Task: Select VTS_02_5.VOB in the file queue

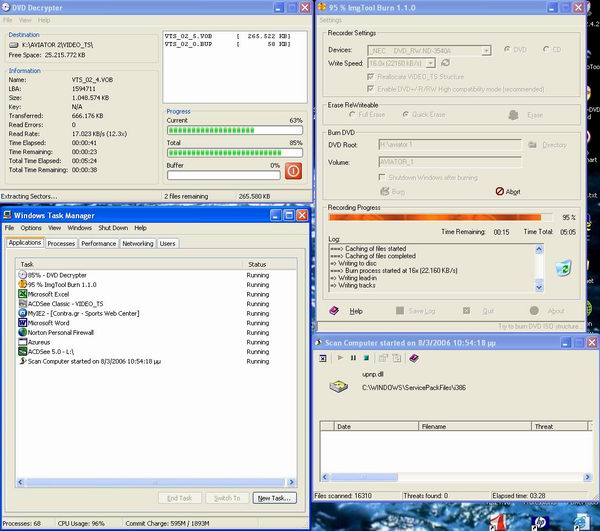Action: pos(228,36)
